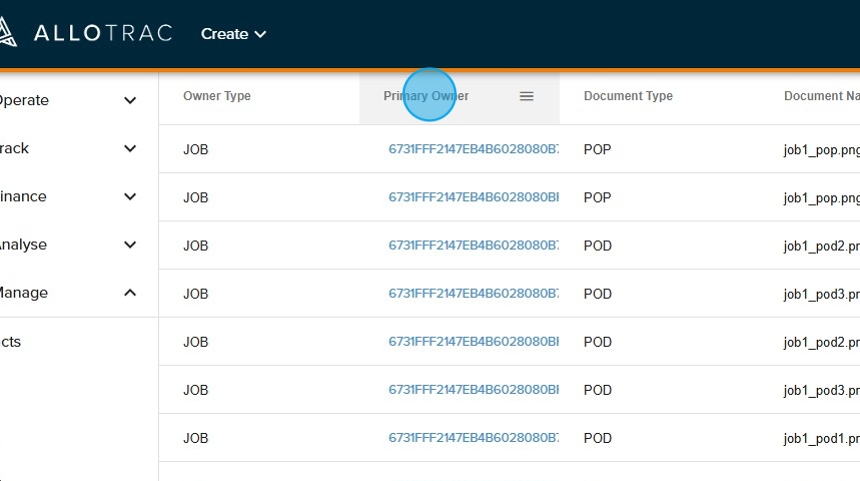Collapse the Manage sidebar section
The image size is (860, 481).
[129, 292]
